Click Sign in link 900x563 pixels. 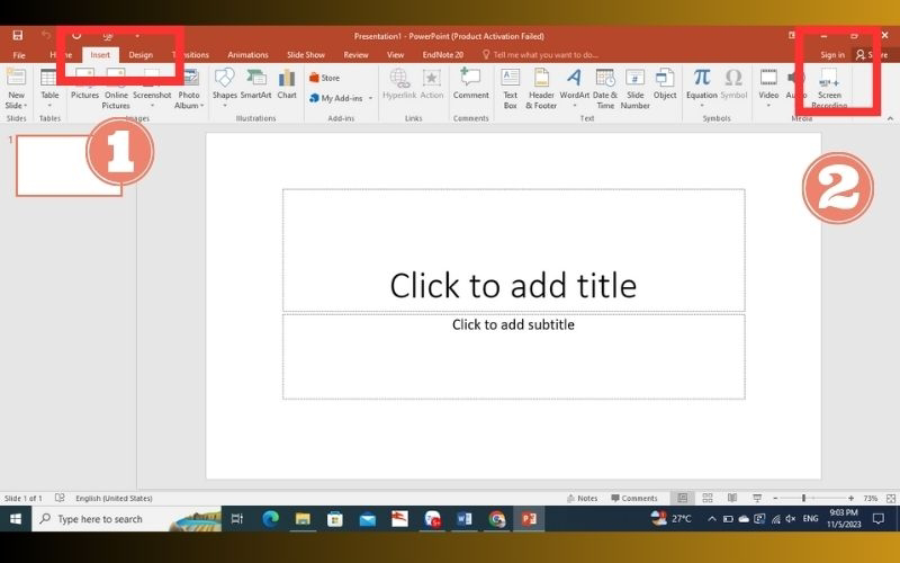coord(832,55)
